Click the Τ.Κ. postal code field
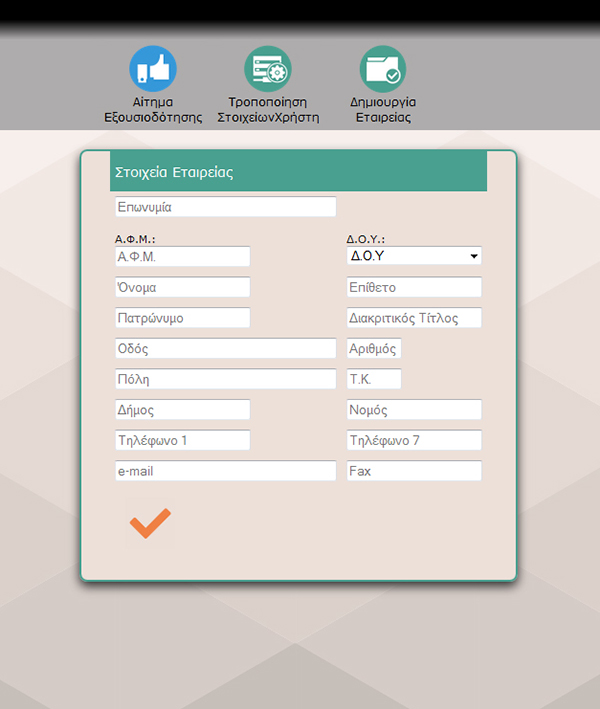600x709 pixels. (373, 380)
